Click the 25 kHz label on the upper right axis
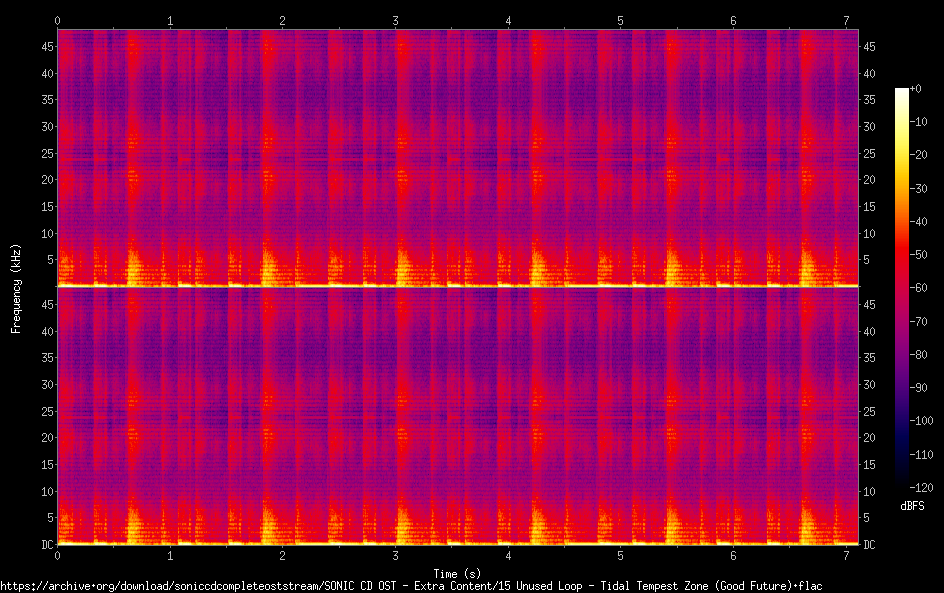This screenshot has height=593, width=944. [870, 153]
